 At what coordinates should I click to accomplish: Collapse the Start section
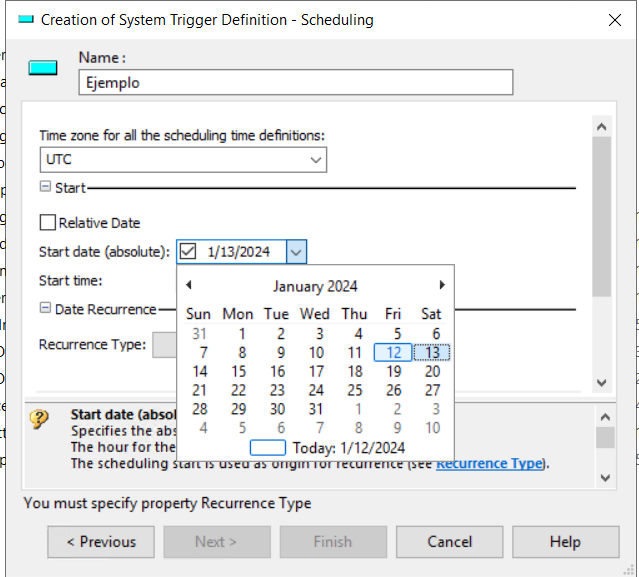(45, 187)
